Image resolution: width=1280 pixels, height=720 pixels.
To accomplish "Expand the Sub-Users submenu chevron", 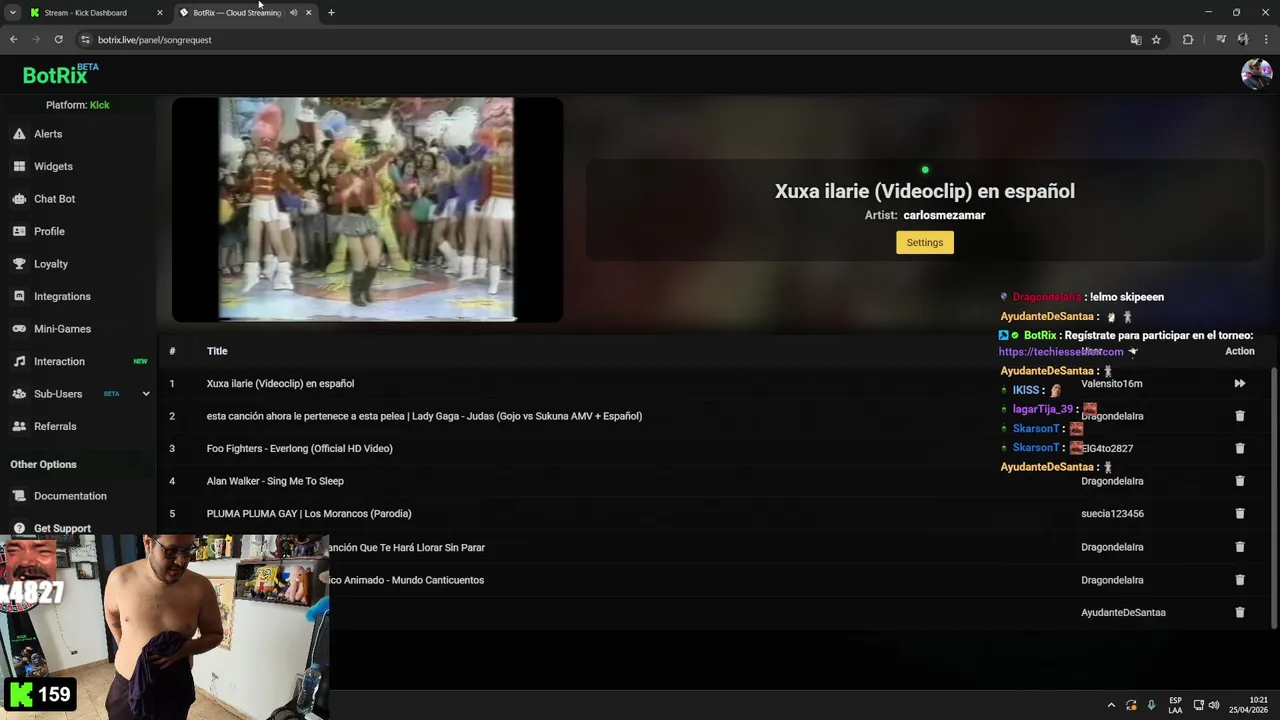I will 146,394.
